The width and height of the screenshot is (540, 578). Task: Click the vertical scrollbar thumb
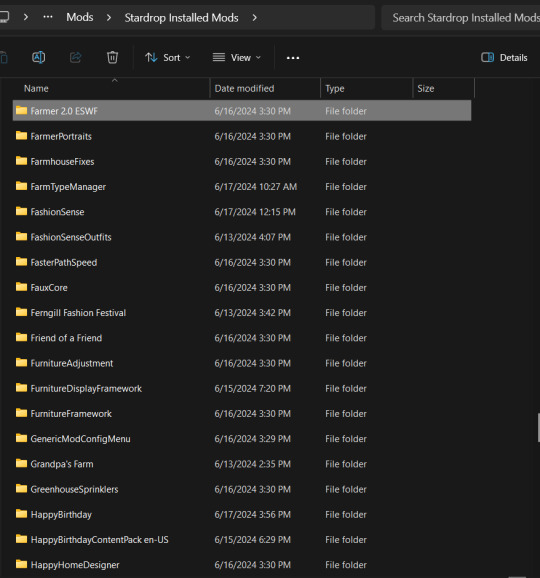[539, 428]
